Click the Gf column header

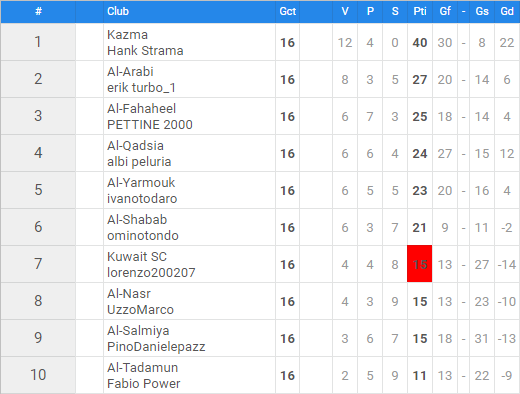pos(445,11)
